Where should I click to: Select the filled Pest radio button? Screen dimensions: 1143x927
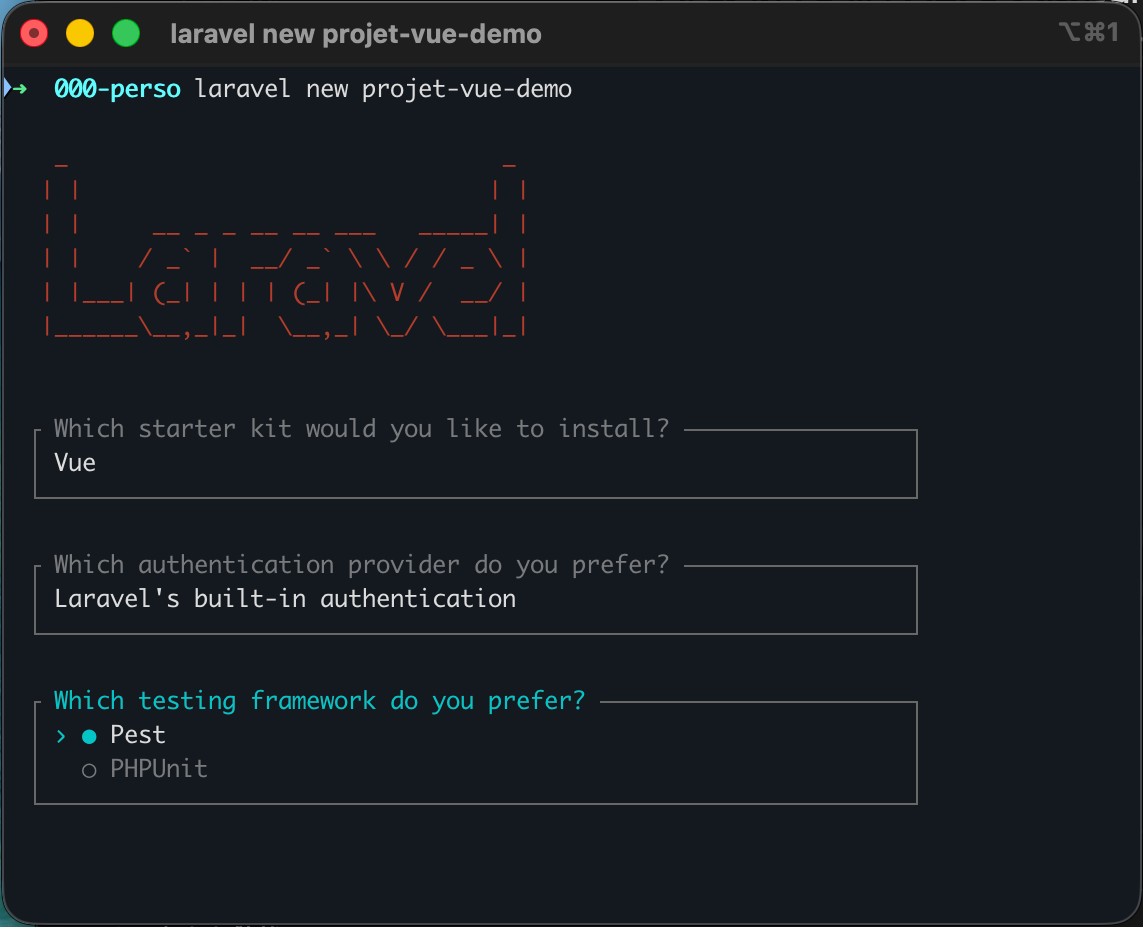pyautogui.click(x=89, y=736)
